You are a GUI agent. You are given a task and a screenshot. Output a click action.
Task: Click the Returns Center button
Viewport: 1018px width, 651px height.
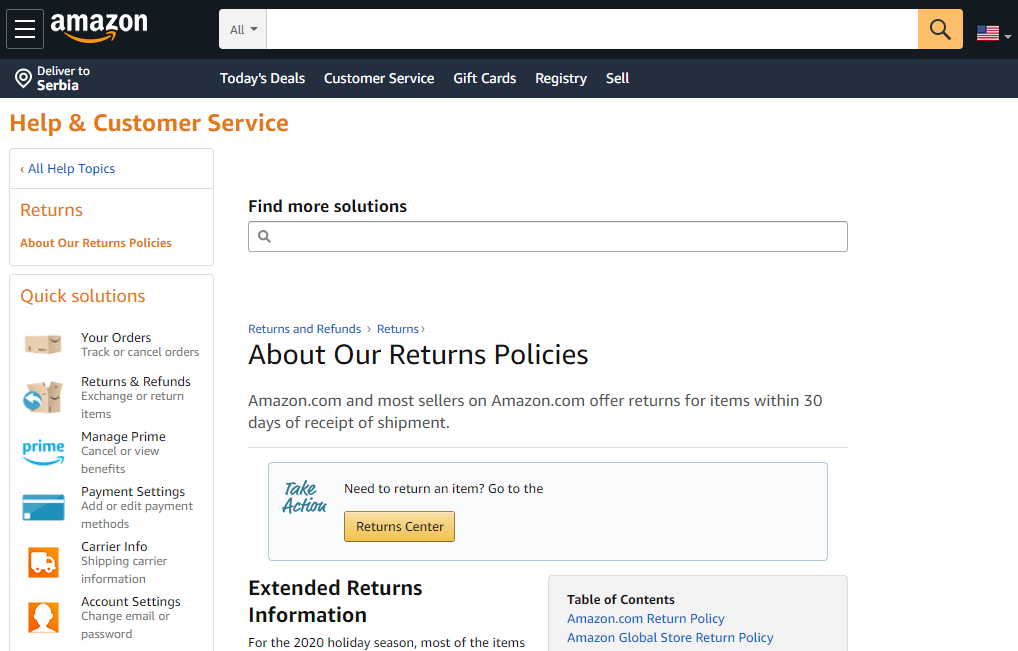[399, 526]
